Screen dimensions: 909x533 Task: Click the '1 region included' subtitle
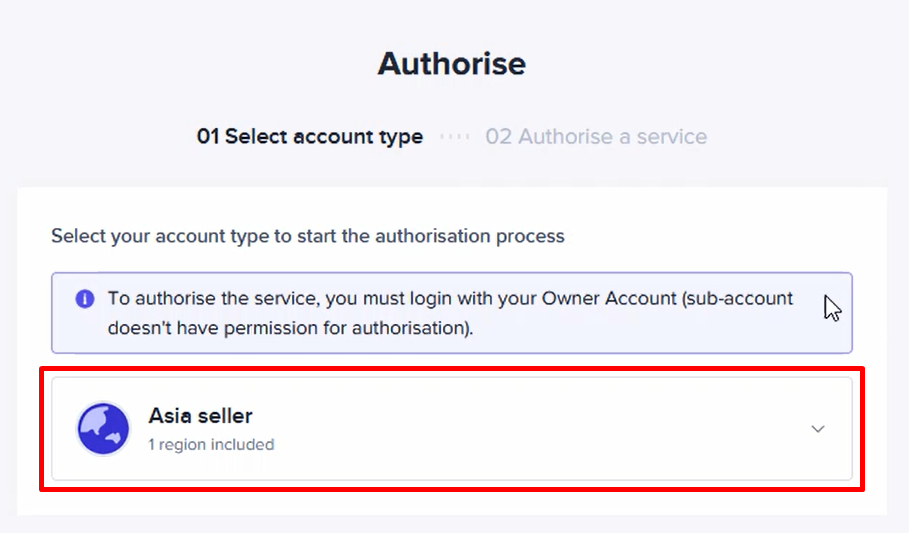click(x=211, y=445)
